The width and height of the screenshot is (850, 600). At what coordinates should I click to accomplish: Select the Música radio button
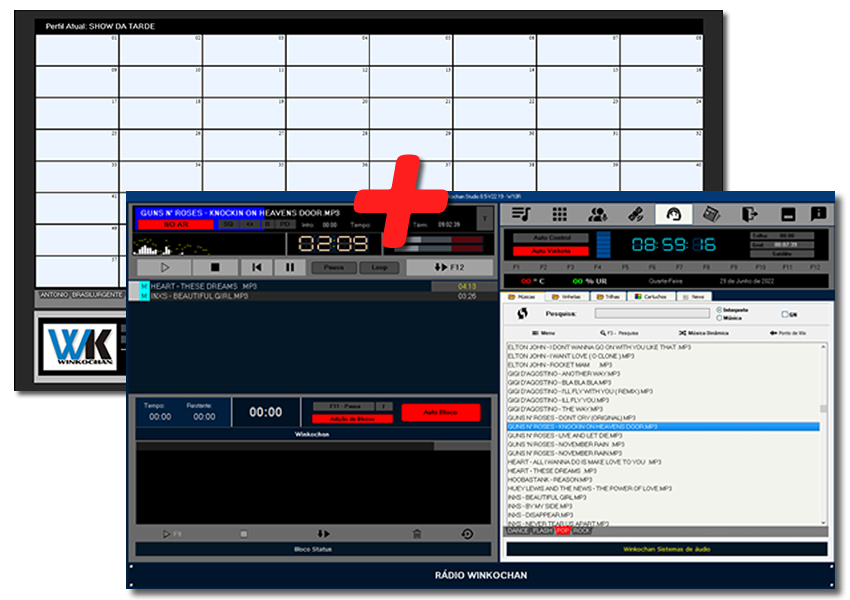pos(719,318)
